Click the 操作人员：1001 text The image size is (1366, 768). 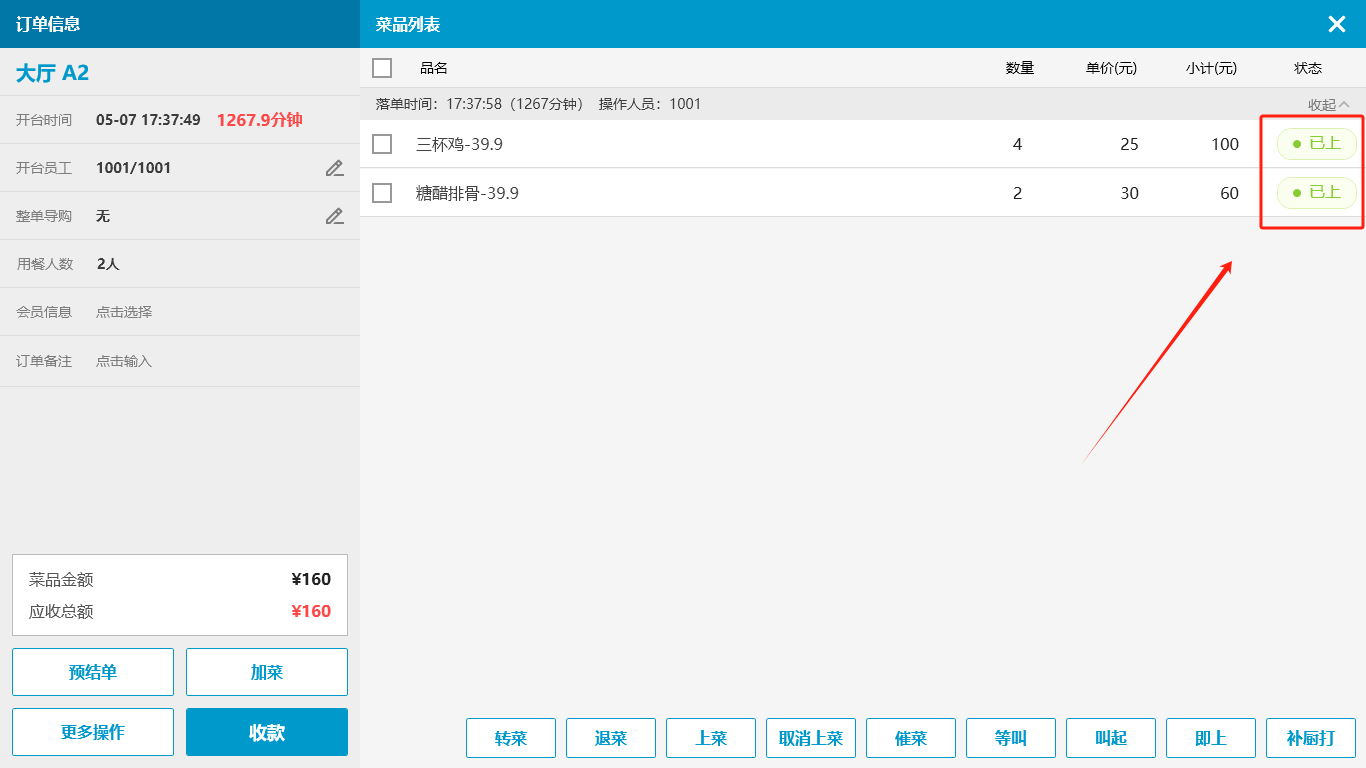(650, 104)
